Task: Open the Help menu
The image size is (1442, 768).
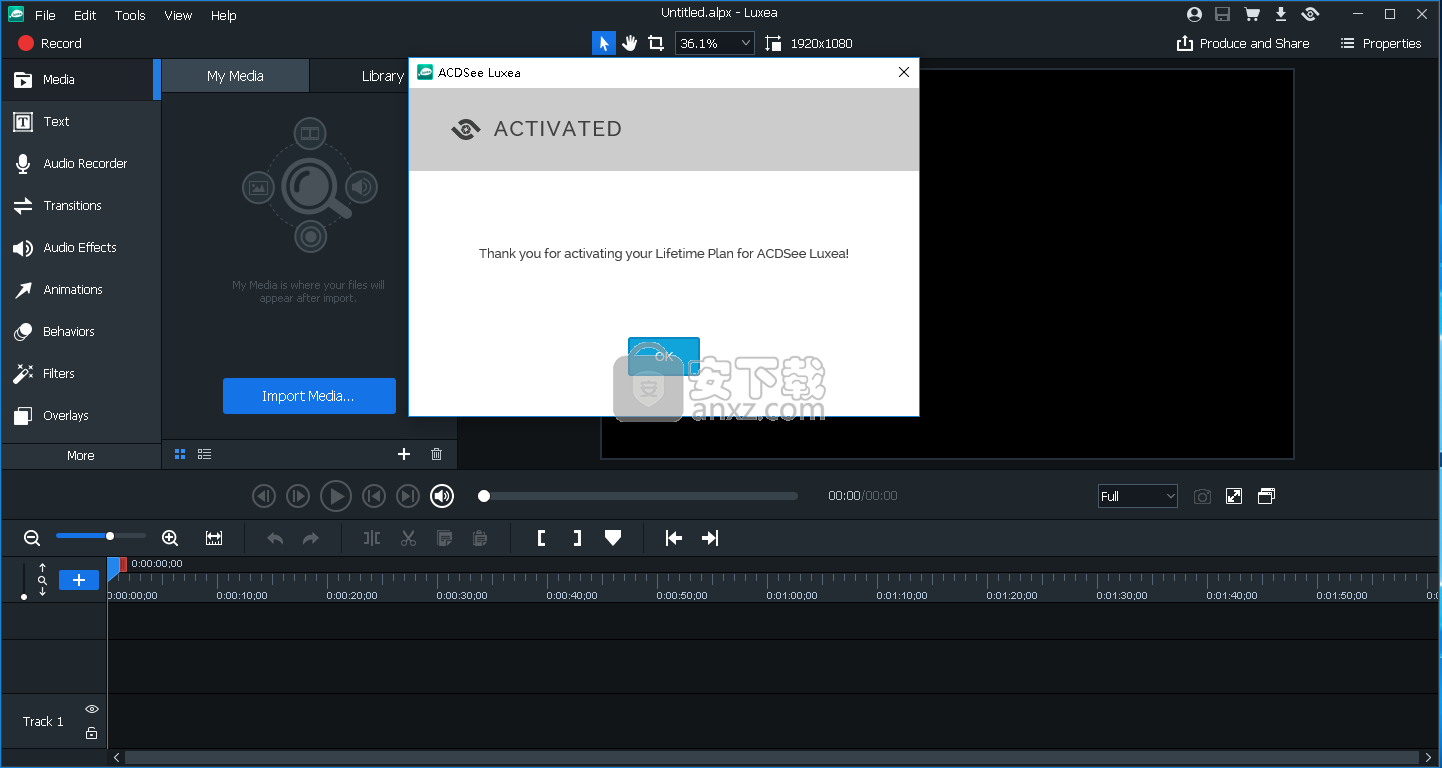Action: coord(224,15)
